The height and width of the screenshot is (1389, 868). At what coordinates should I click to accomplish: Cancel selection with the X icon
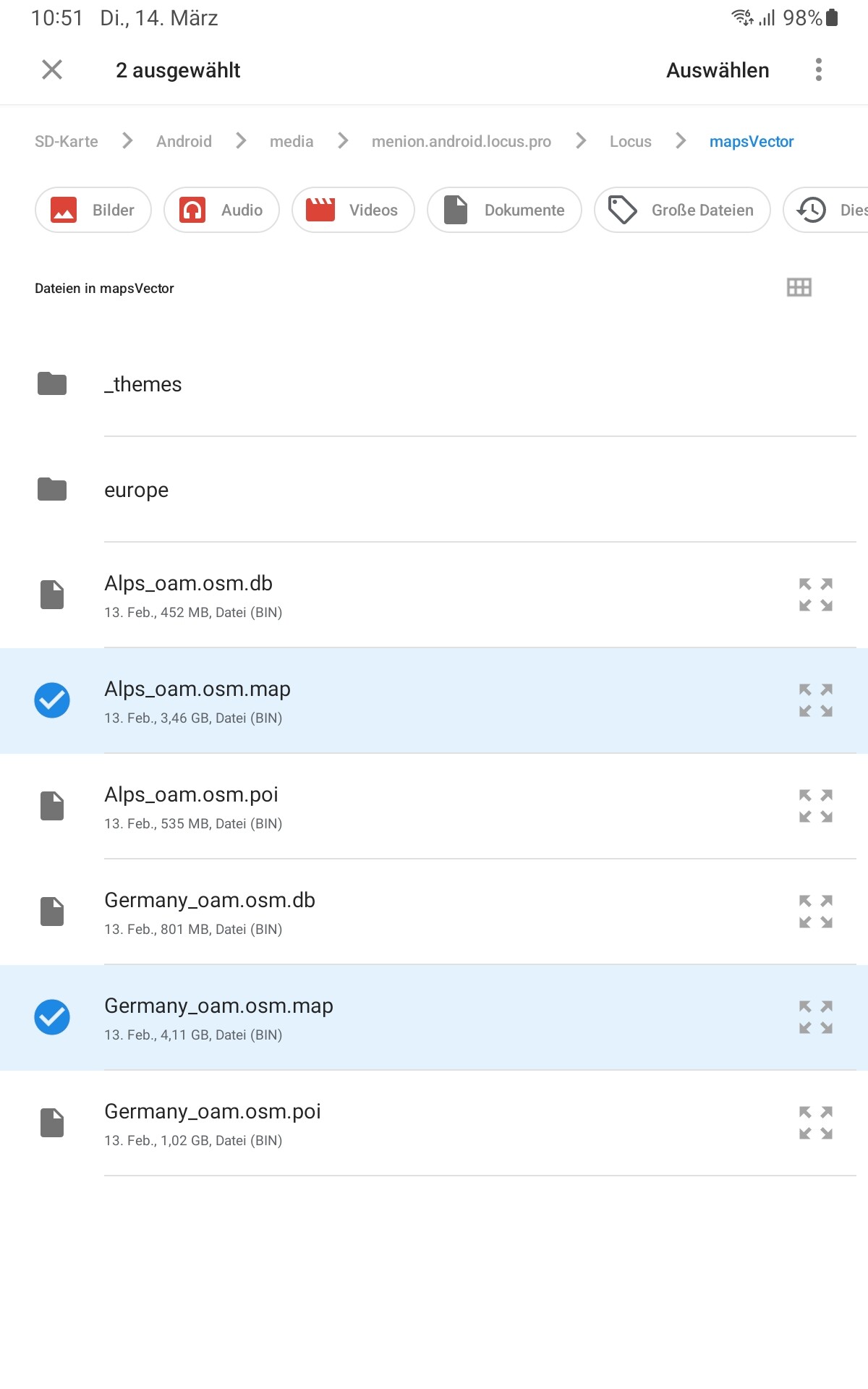click(x=52, y=70)
